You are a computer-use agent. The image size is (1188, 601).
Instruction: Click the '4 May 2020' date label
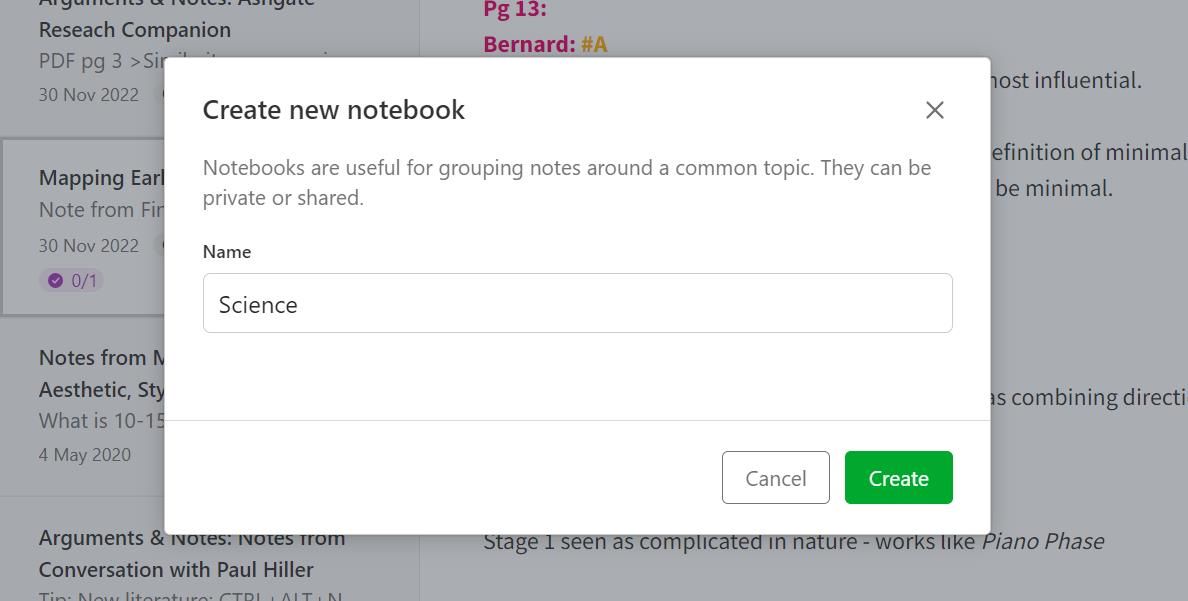pos(84,454)
